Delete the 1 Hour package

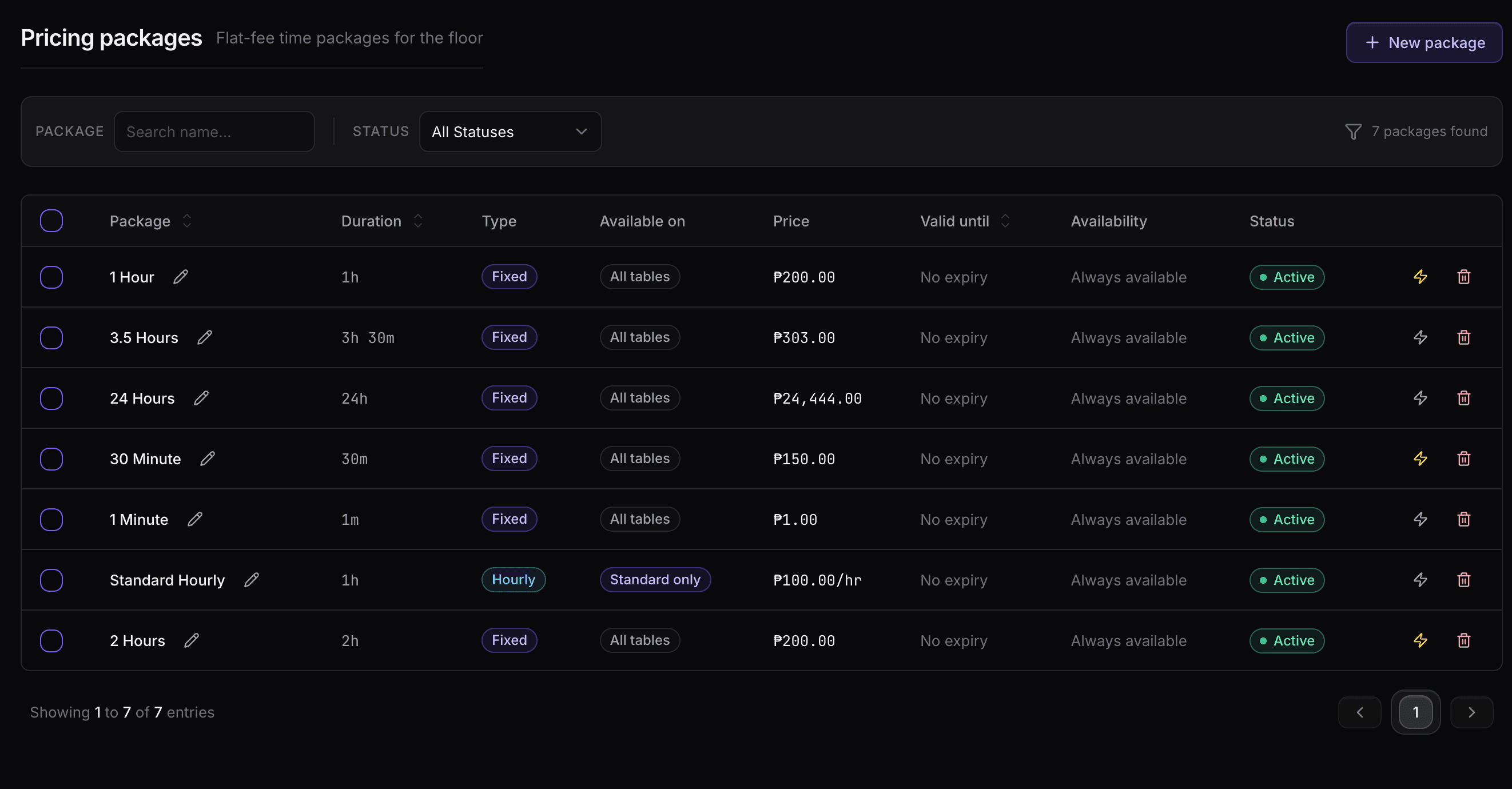click(x=1464, y=277)
